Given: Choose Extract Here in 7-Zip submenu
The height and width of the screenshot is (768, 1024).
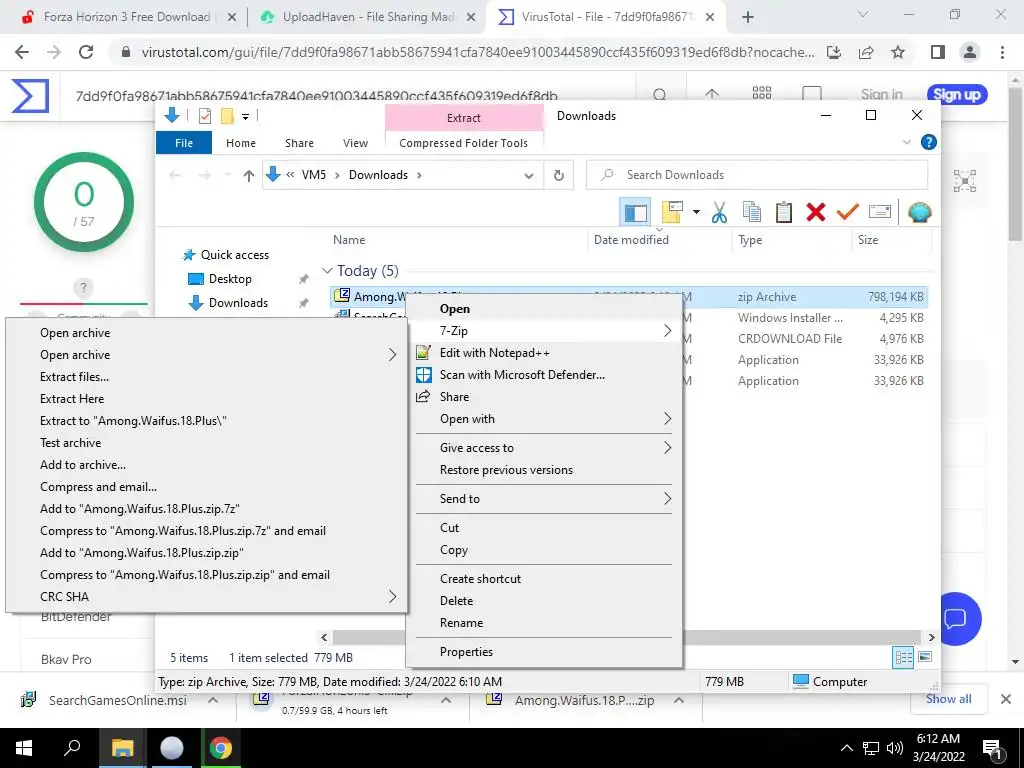Looking at the screenshot, I should pos(206,398).
